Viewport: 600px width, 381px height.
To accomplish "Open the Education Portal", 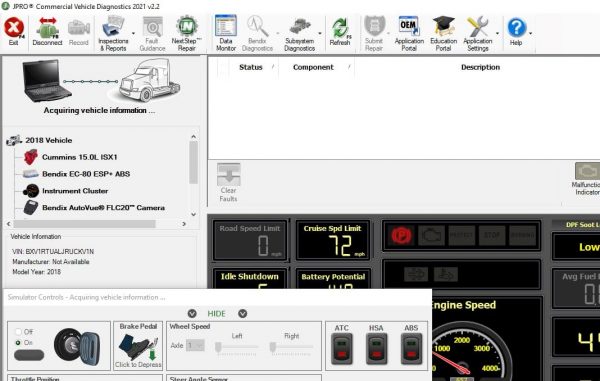I will pos(443,34).
